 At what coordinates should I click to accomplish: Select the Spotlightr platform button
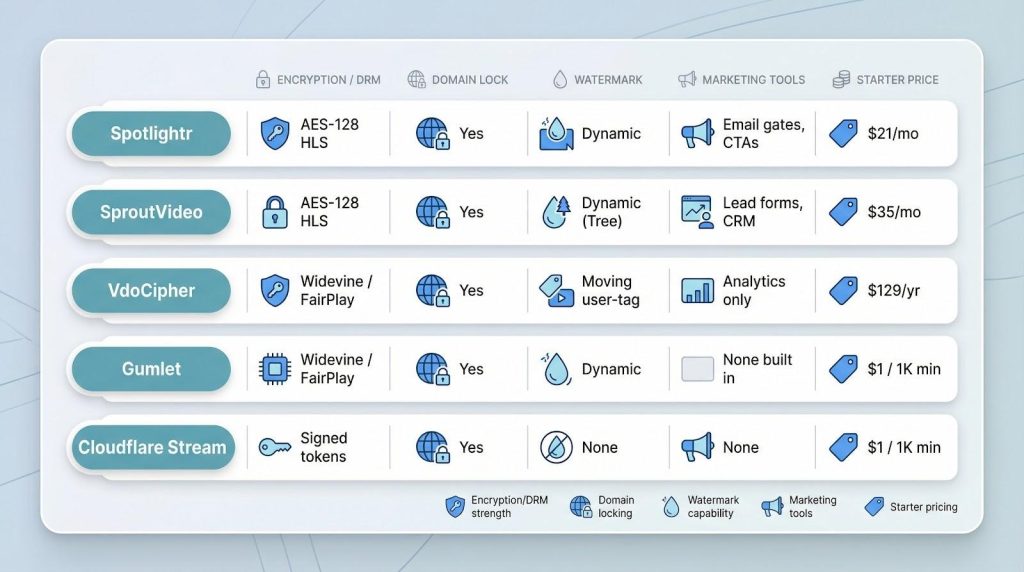pos(150,134)
